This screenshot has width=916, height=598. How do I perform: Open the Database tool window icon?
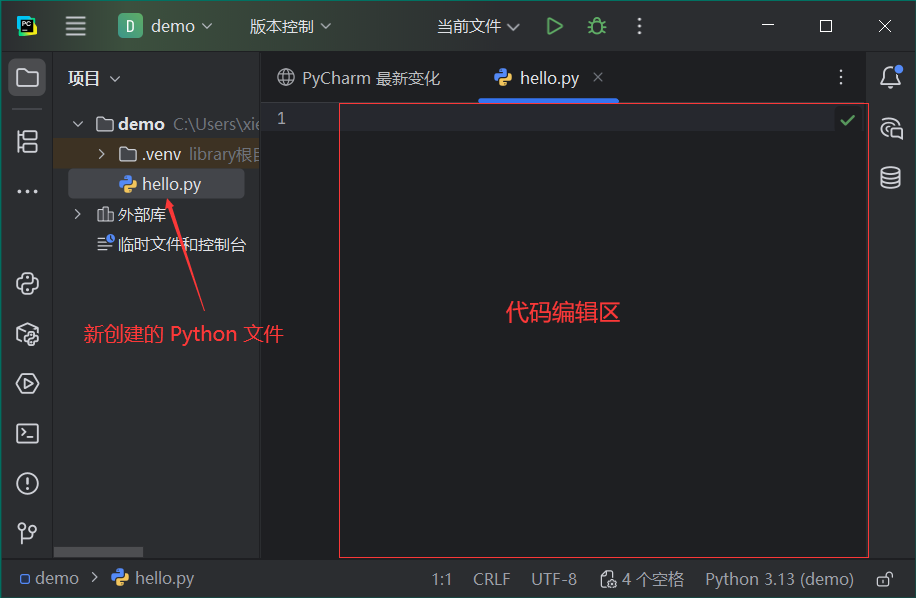click(x=891, y=178)
